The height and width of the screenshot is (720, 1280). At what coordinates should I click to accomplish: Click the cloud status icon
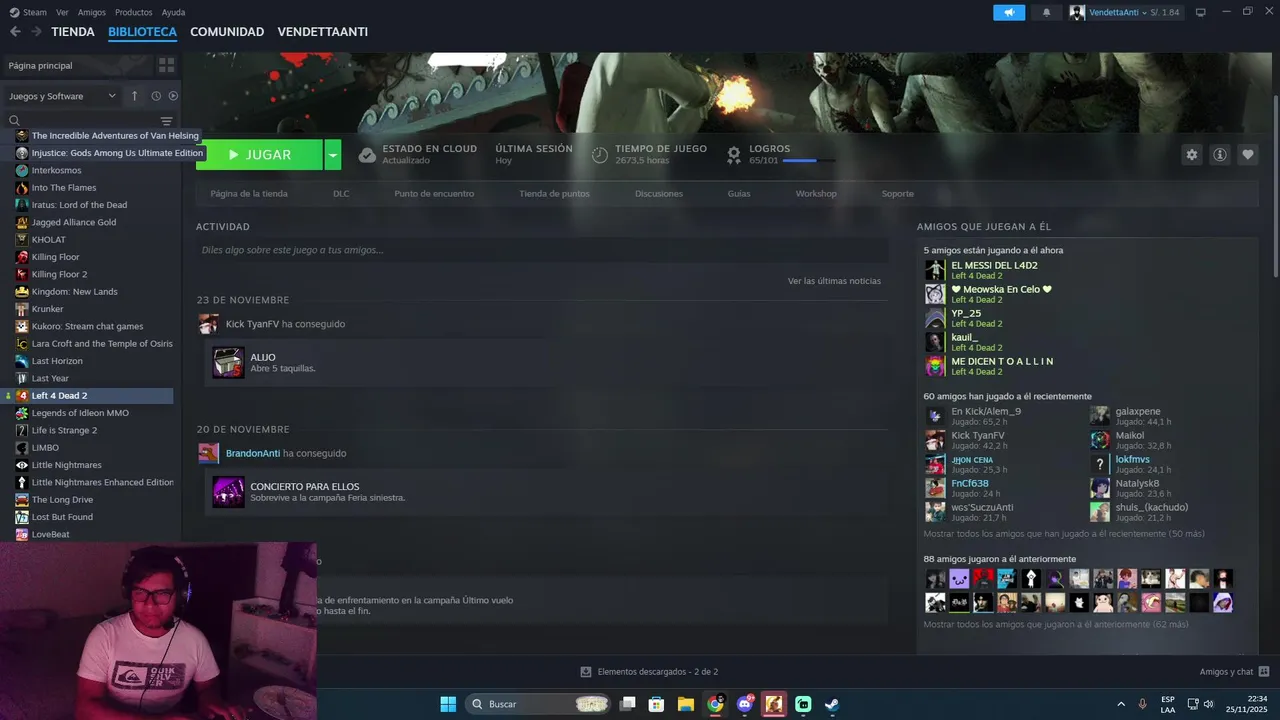pyautogui.click(x=367, y=155)
